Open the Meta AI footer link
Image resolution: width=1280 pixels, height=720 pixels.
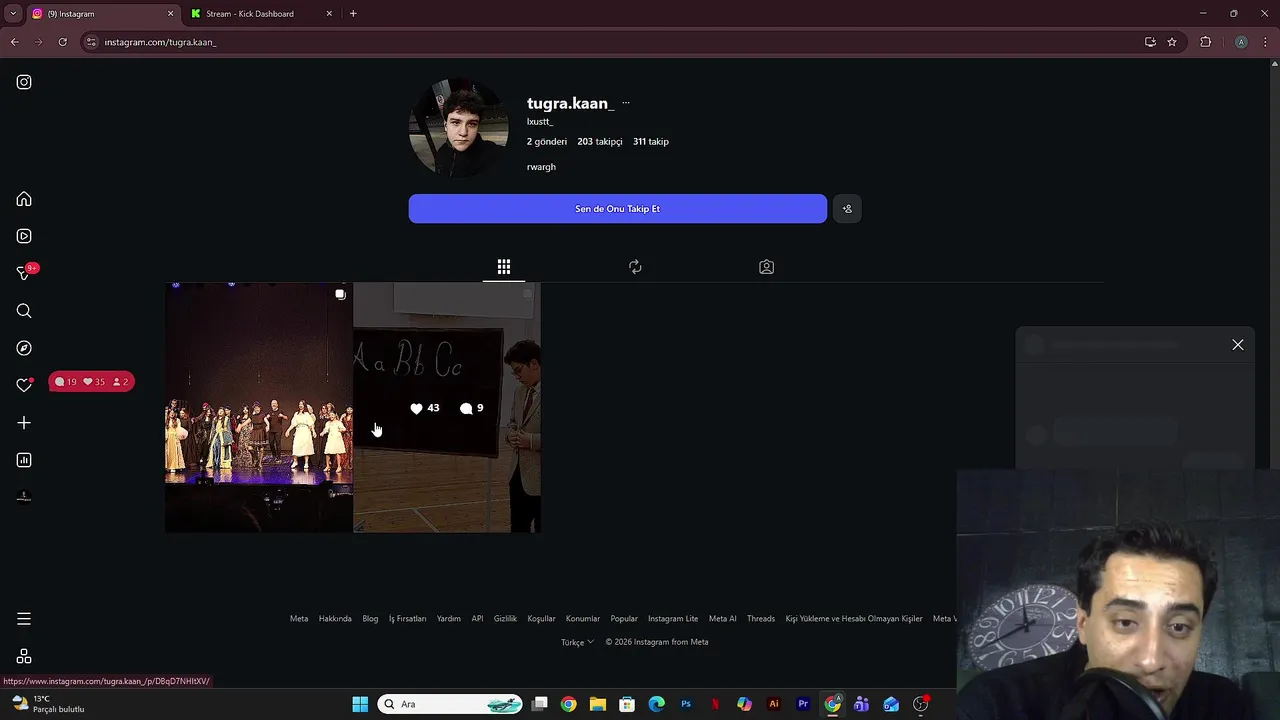point(723,619)
